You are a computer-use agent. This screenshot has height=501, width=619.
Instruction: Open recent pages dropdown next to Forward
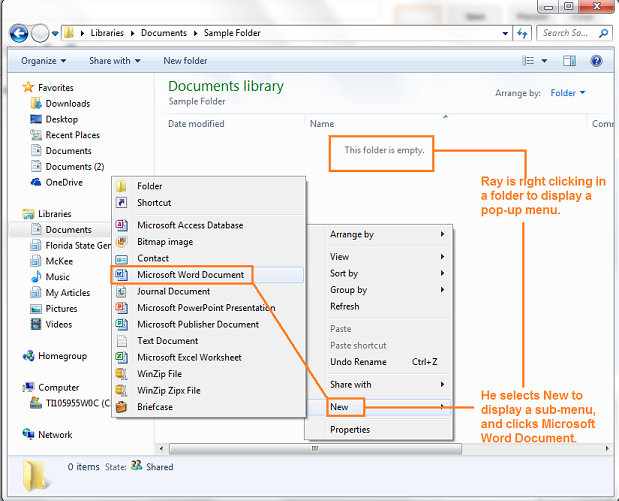click(x=55, y=34)
